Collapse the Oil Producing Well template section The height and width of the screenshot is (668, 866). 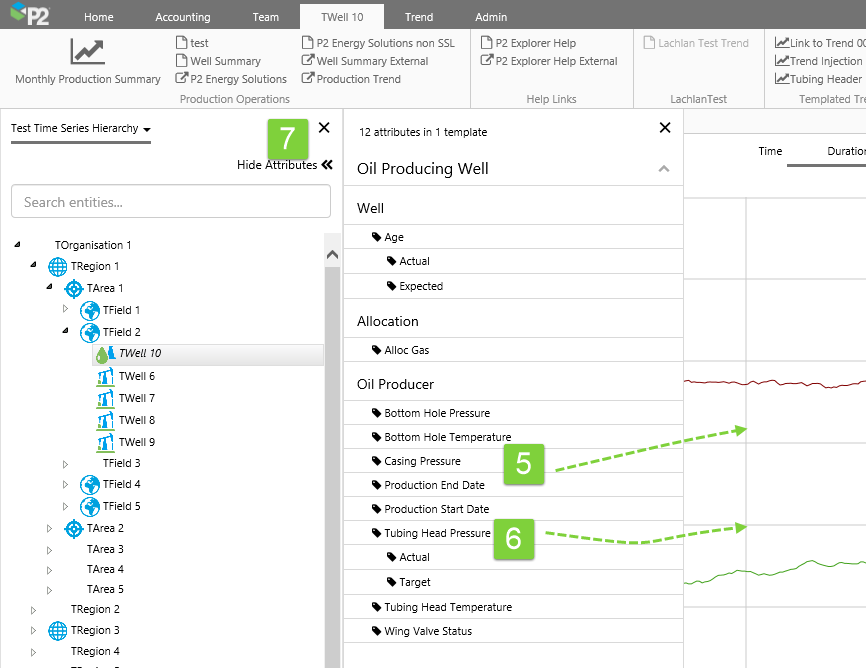[x=663, y=169]
